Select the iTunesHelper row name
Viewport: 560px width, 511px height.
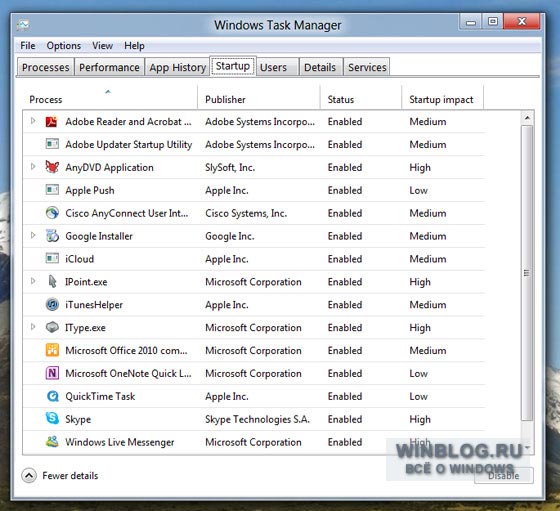(94, 305)
